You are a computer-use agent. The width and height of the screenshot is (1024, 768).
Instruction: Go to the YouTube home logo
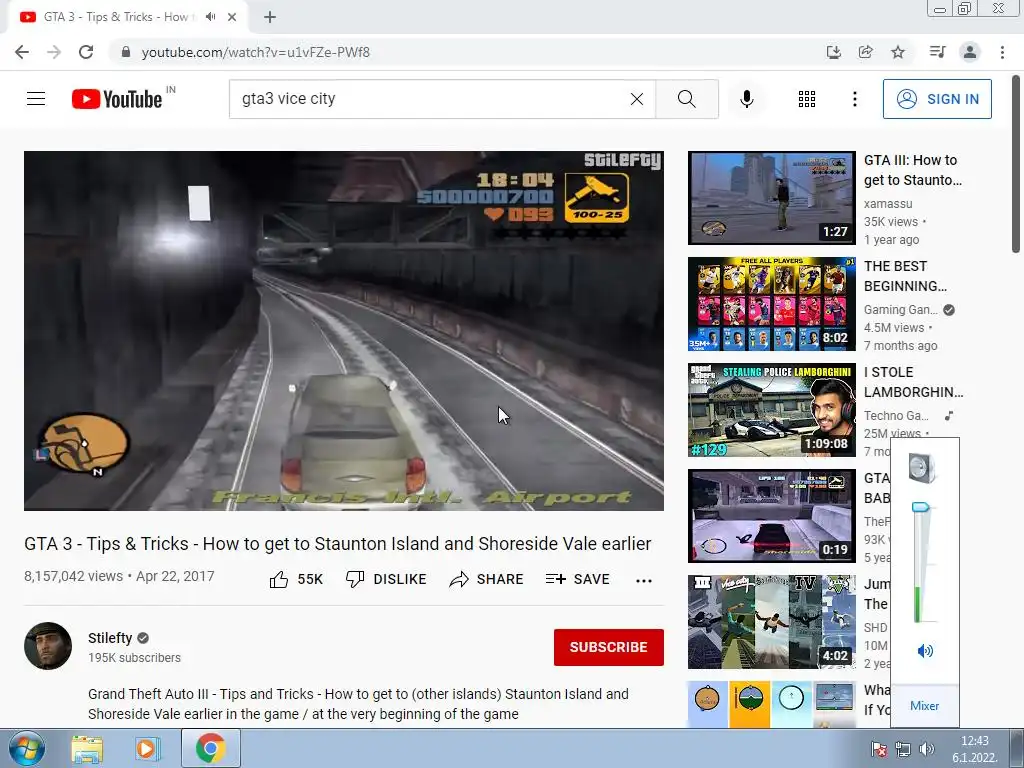tap(117, 99)
